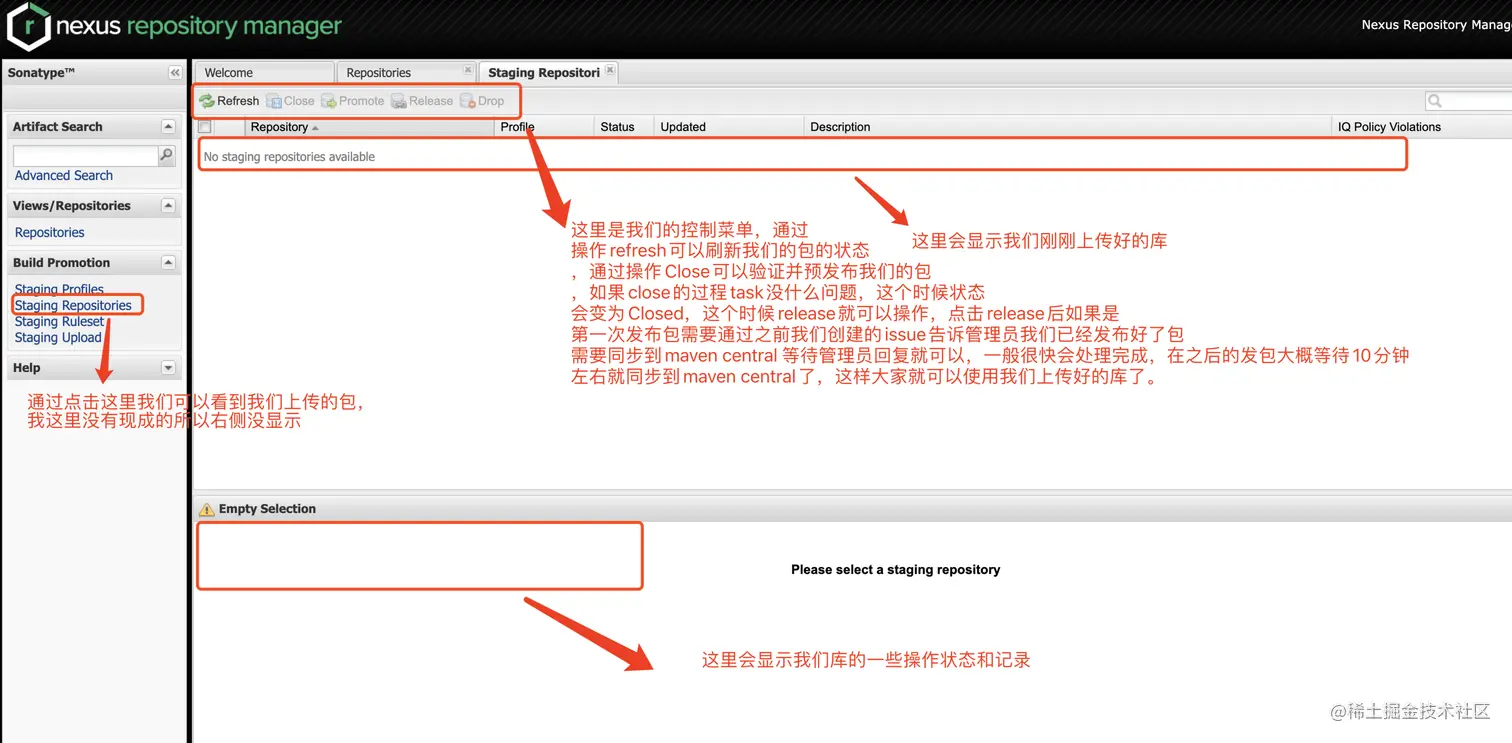Click the Empty Selection panel title
Viewport: 1512px width, 743px height.
pos(267,509)
